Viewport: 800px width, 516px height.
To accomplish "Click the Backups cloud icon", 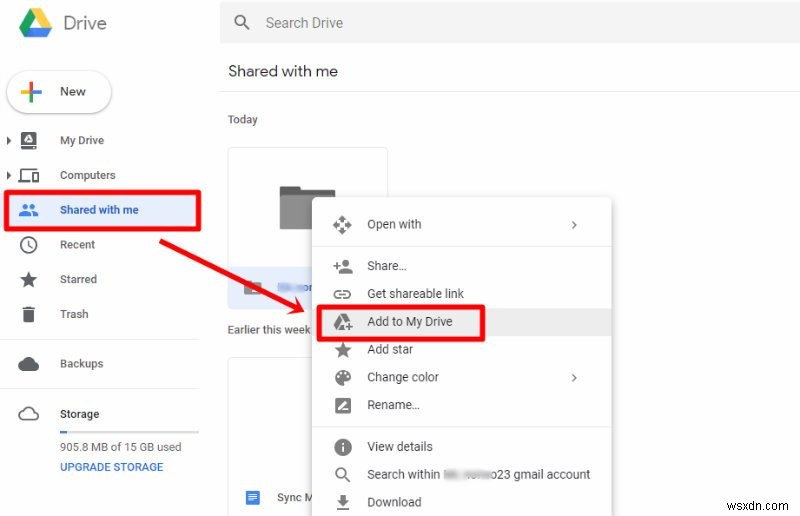I will coord(29,364).
